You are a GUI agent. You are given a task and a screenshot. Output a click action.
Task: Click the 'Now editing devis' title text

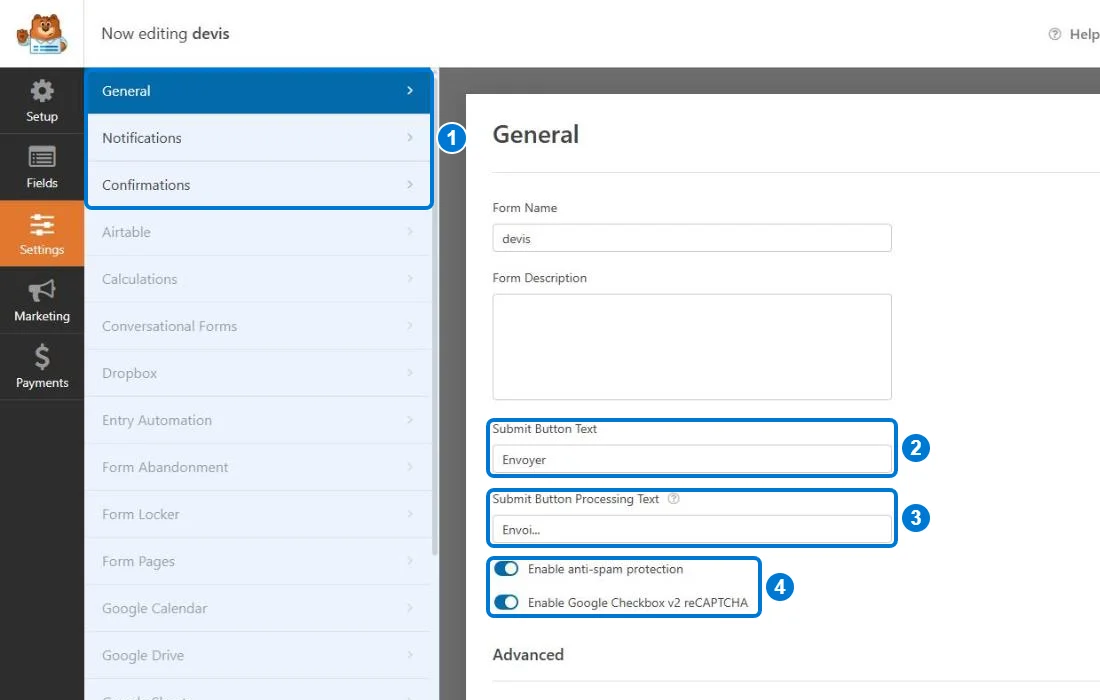(166, 34)
